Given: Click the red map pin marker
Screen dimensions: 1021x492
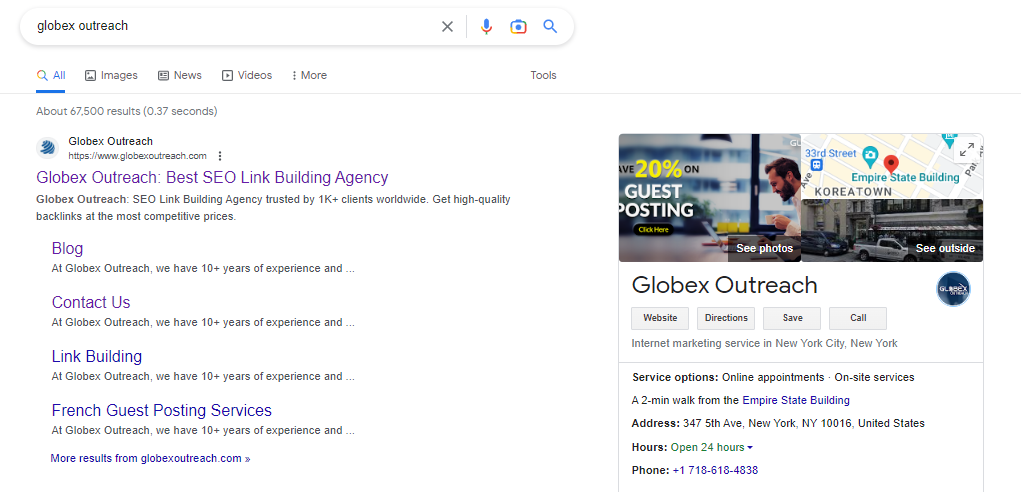Looking at the screenshot, I should point(891,165).
